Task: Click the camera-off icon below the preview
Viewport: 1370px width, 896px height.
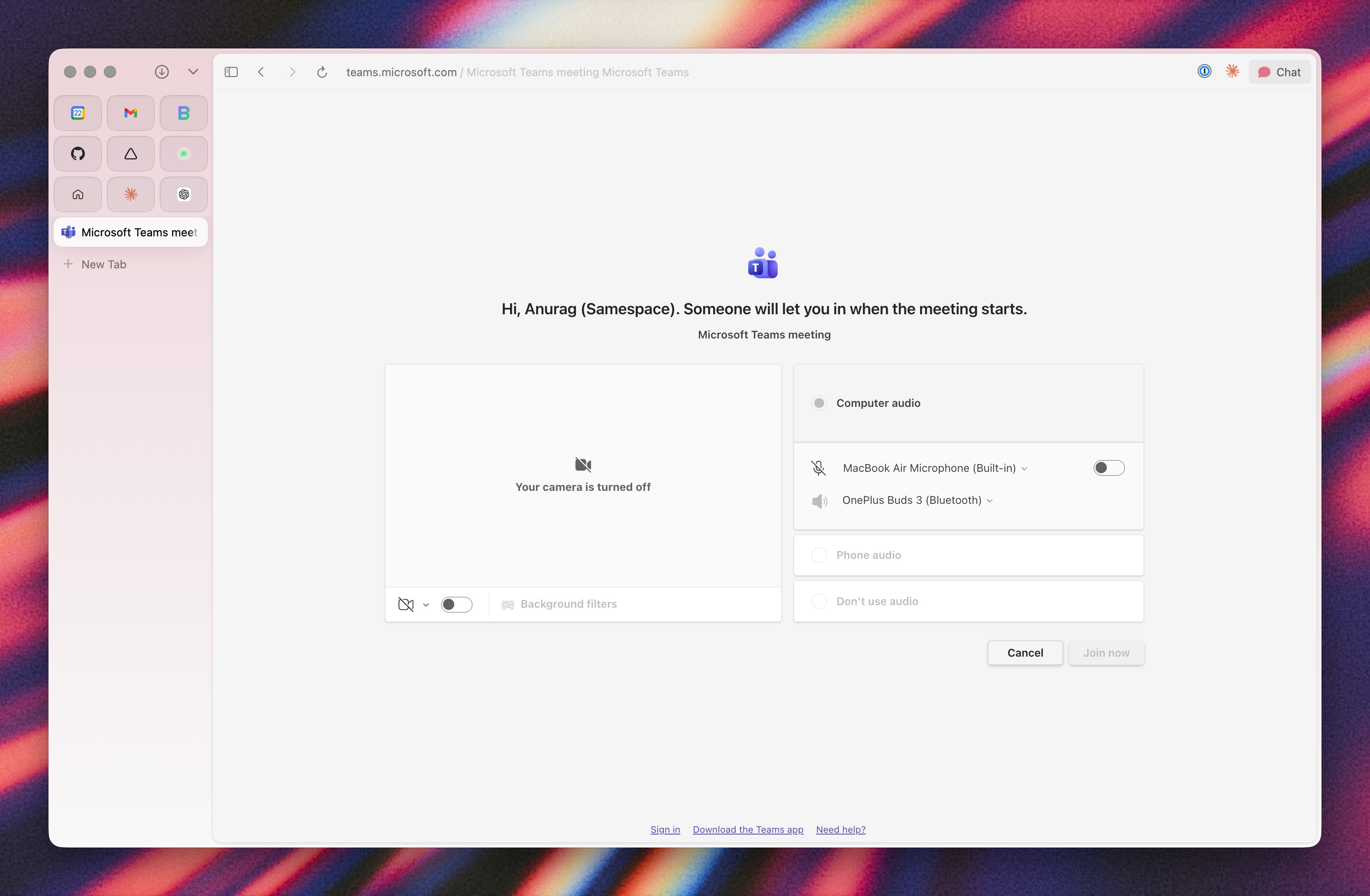Action: [x=406, y=604]
